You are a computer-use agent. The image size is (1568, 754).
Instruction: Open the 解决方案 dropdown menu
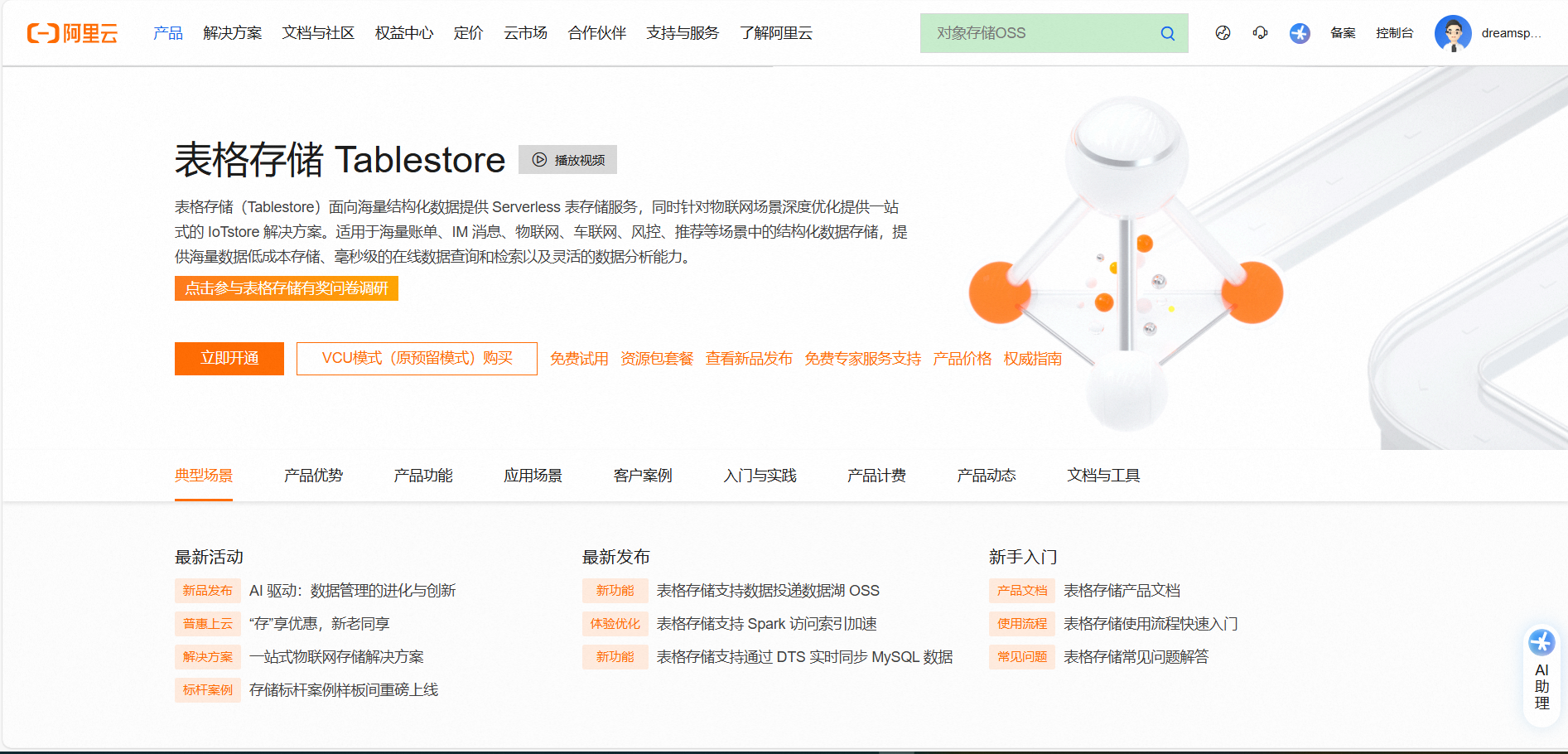231,33
